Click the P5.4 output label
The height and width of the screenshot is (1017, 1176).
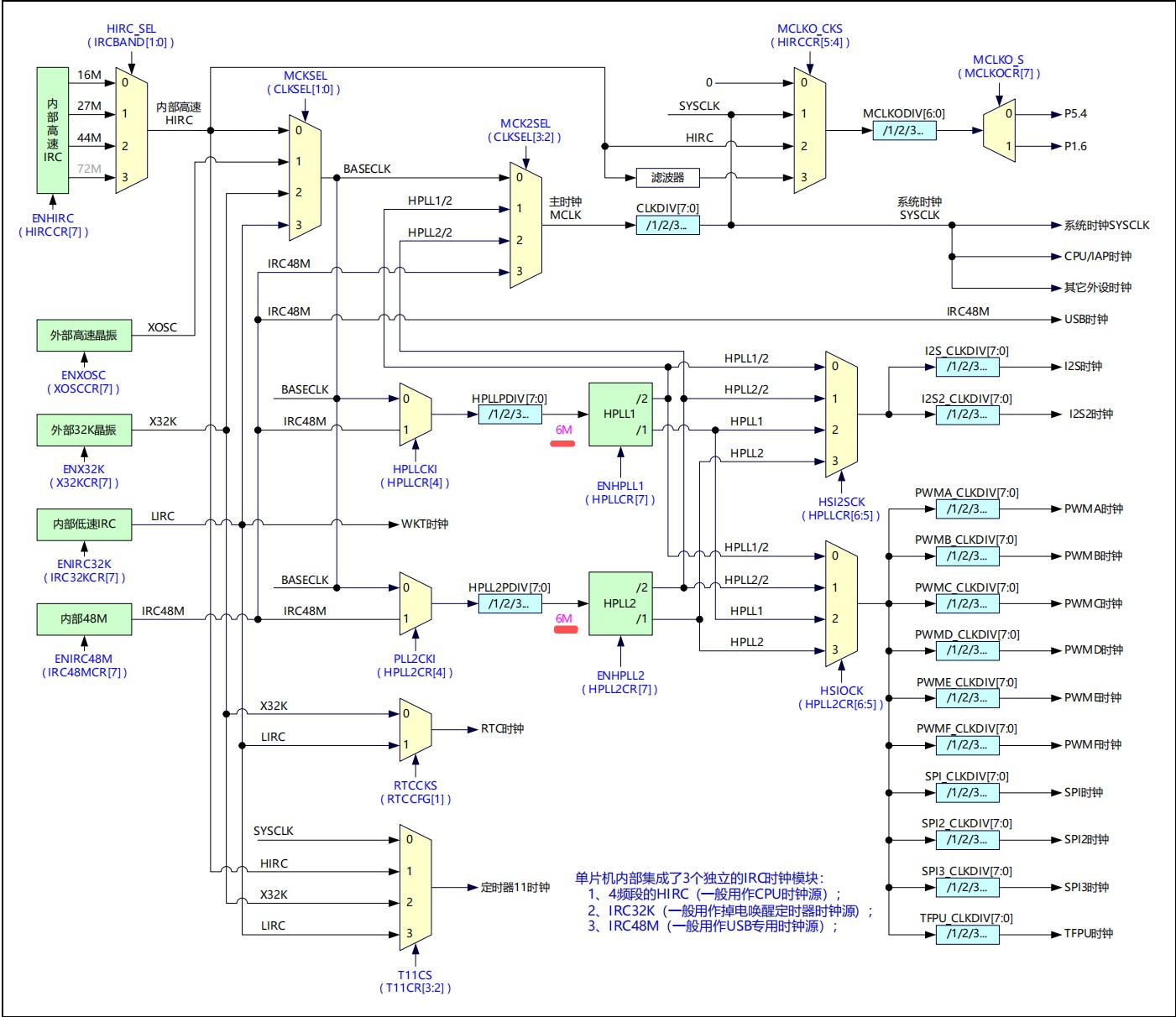click(x=1075, y=113)
